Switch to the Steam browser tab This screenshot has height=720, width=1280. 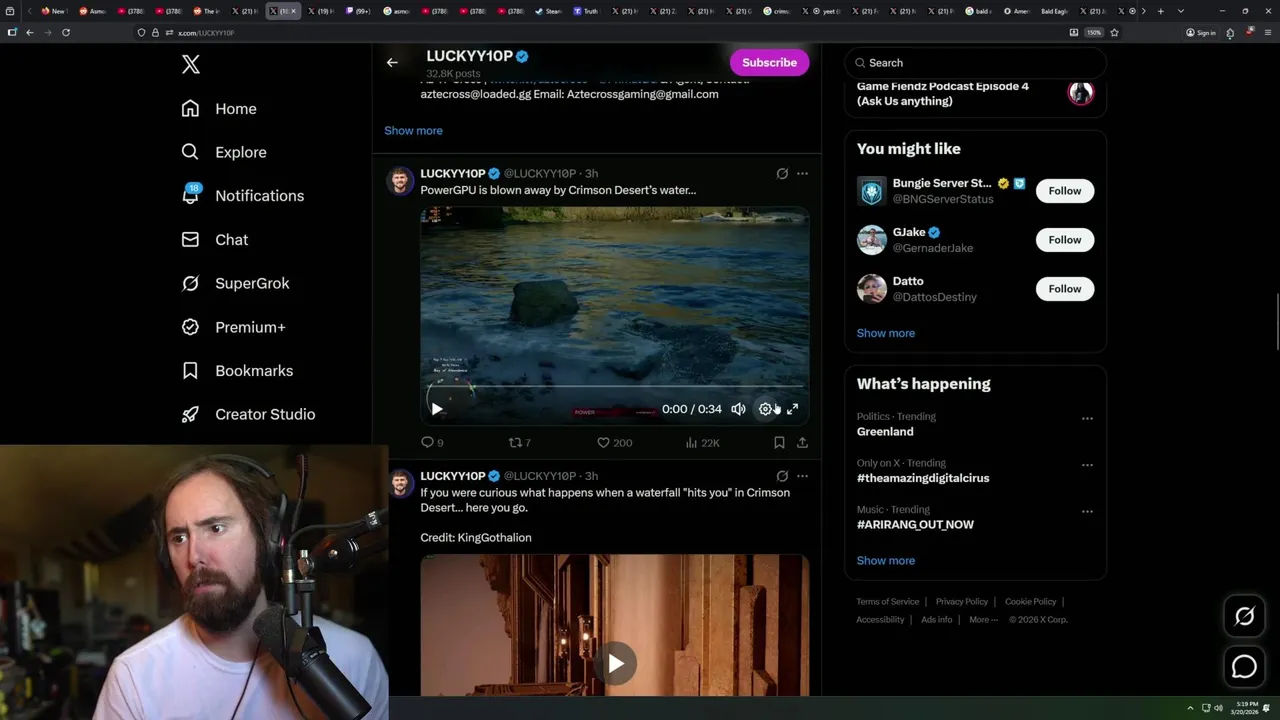[548, 11]
